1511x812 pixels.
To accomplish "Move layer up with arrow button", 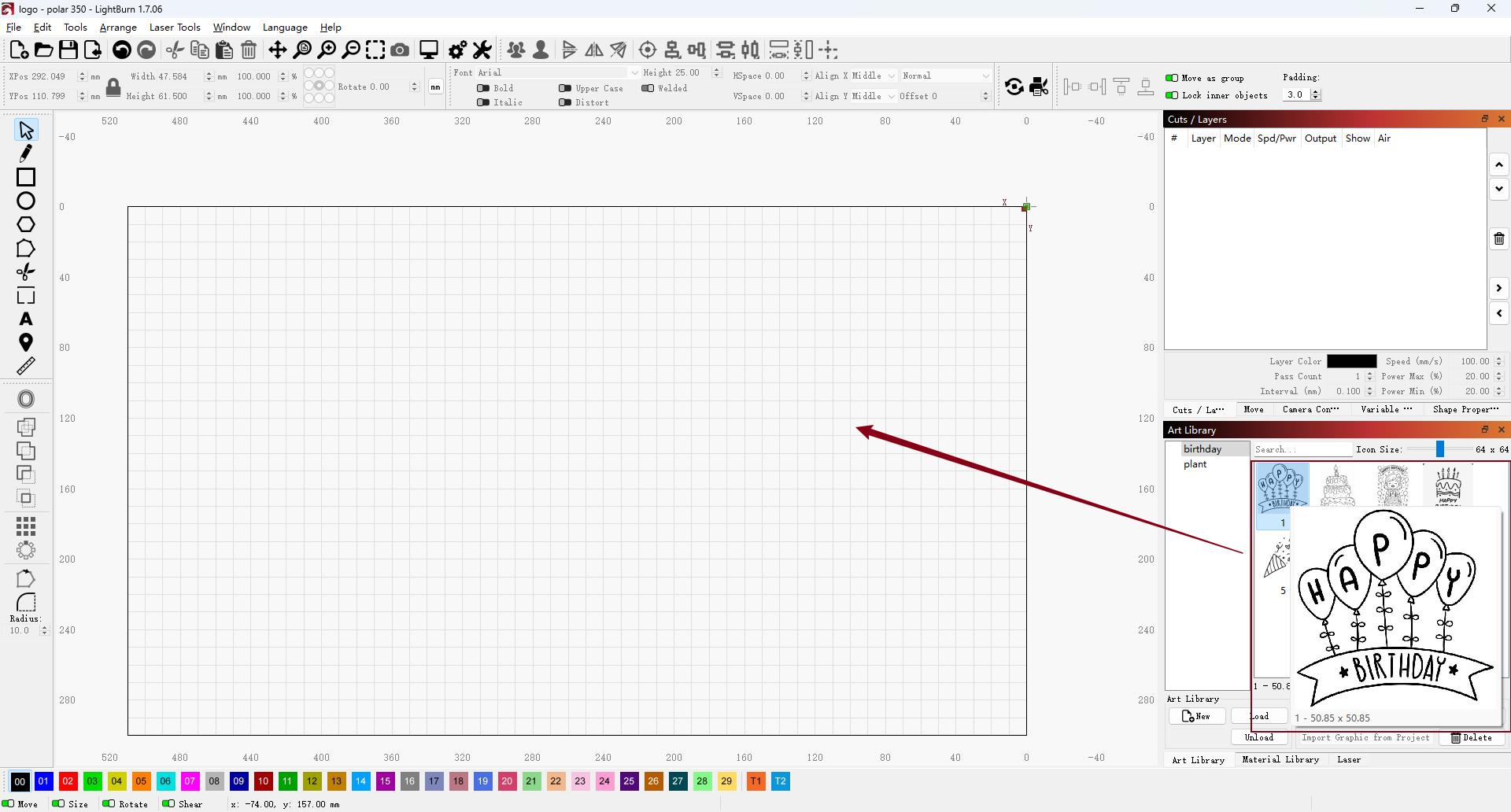I will 1499,164.
